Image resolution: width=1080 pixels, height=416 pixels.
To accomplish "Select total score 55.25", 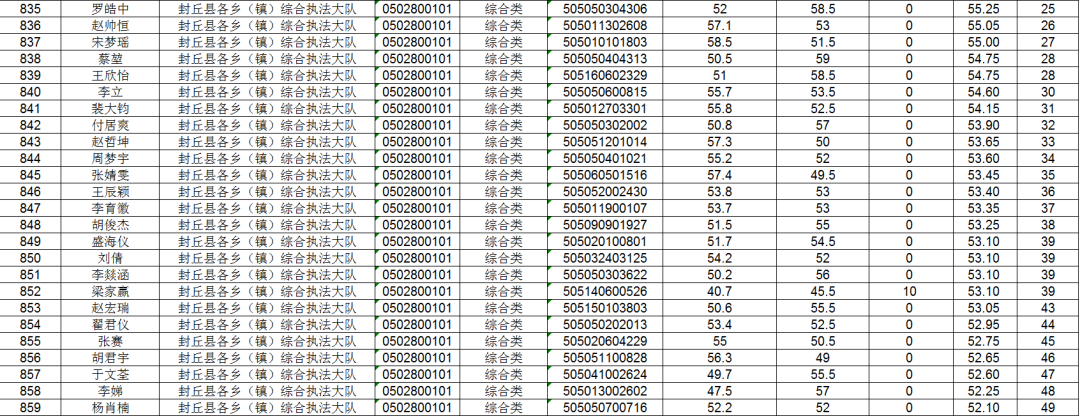I will pyautogui.click(x=984, y=9).
